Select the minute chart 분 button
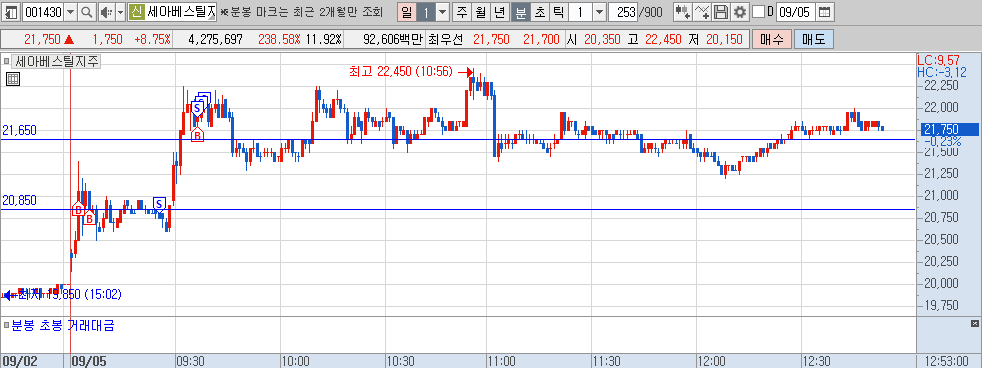982x368 pixels. point(520,11)
